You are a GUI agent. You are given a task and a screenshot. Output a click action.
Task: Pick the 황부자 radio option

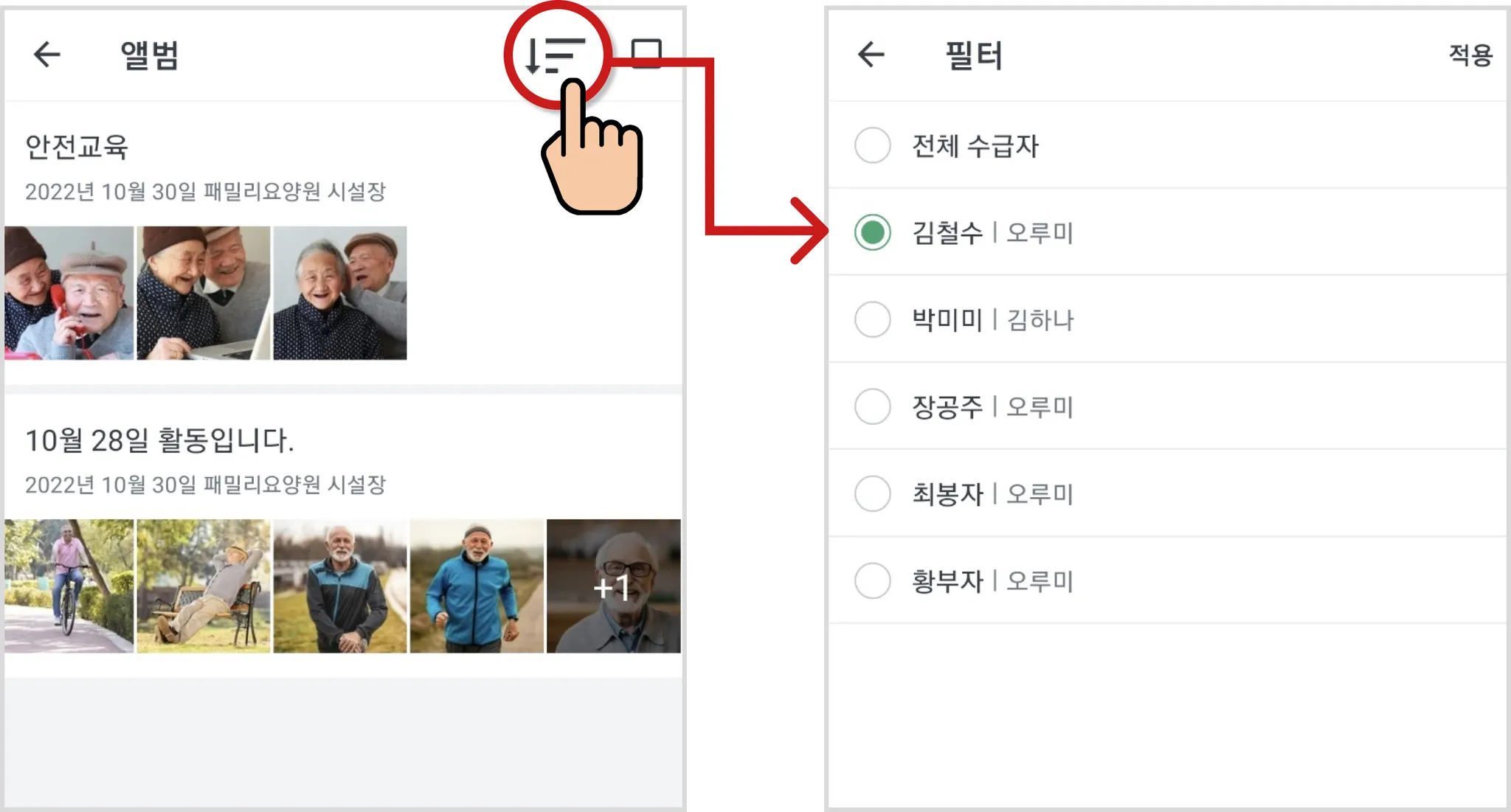tap(872, 580)
